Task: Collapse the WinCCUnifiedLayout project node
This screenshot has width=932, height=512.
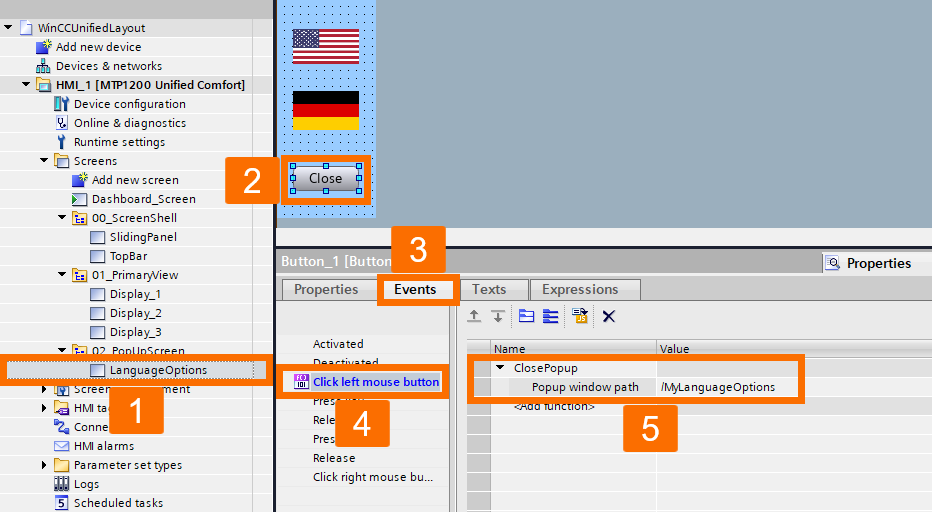Action: [x=8, y=27]
